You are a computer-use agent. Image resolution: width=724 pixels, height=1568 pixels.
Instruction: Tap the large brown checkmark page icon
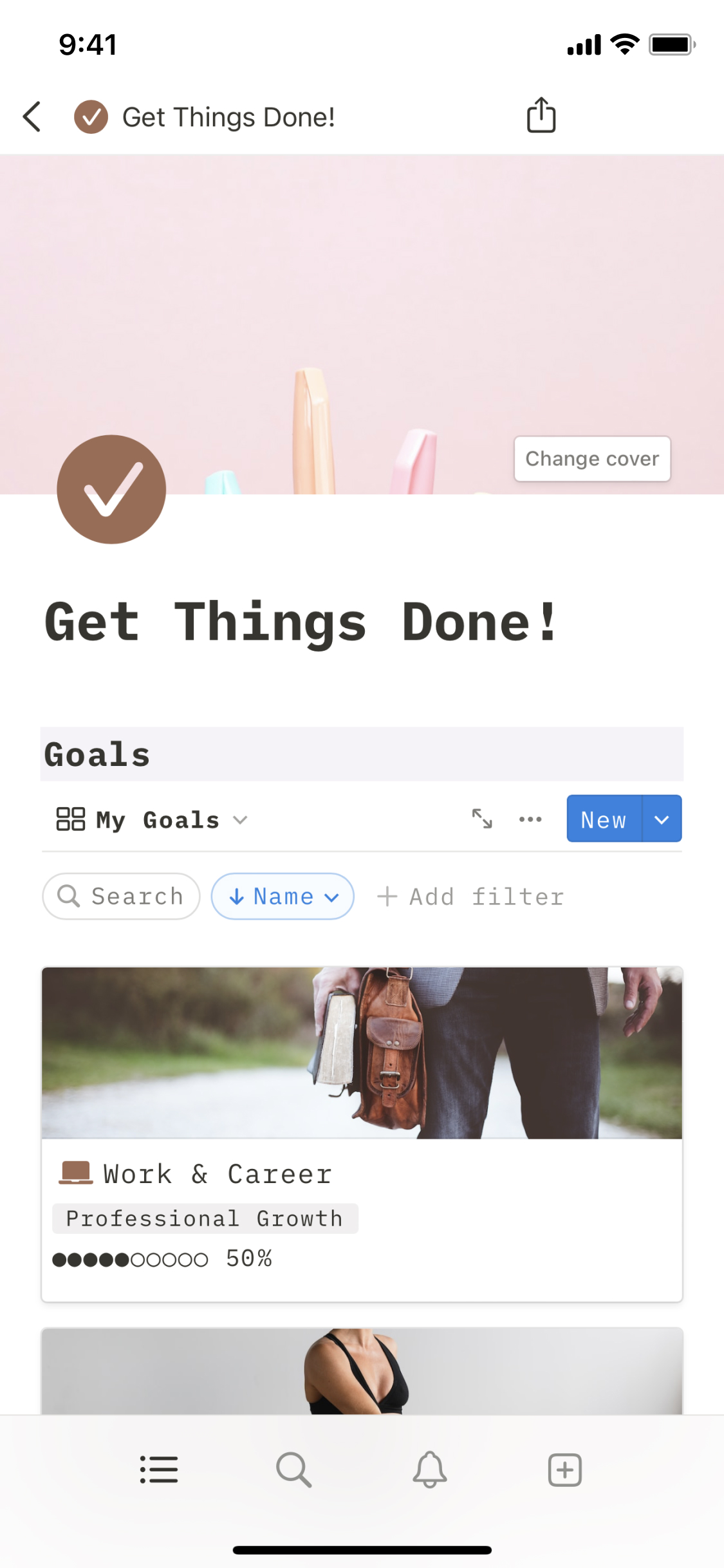(x=111, y=489)
